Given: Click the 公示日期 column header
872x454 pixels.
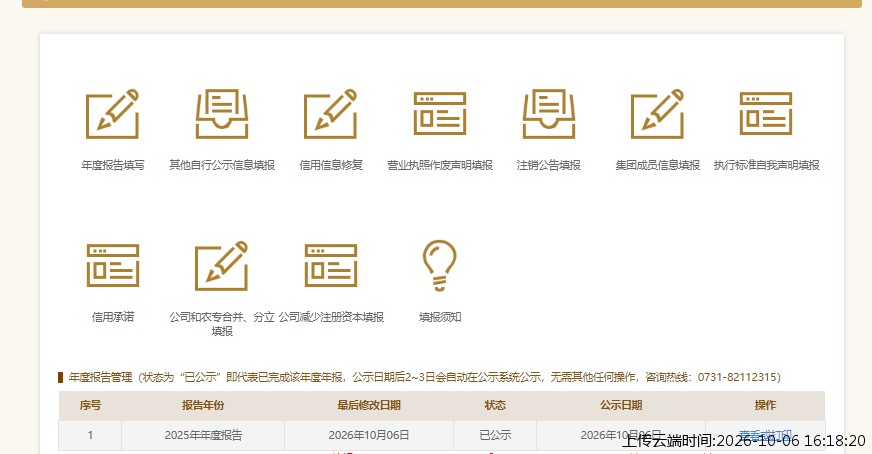Looking at the screenshot, I should tap(621, 405).
